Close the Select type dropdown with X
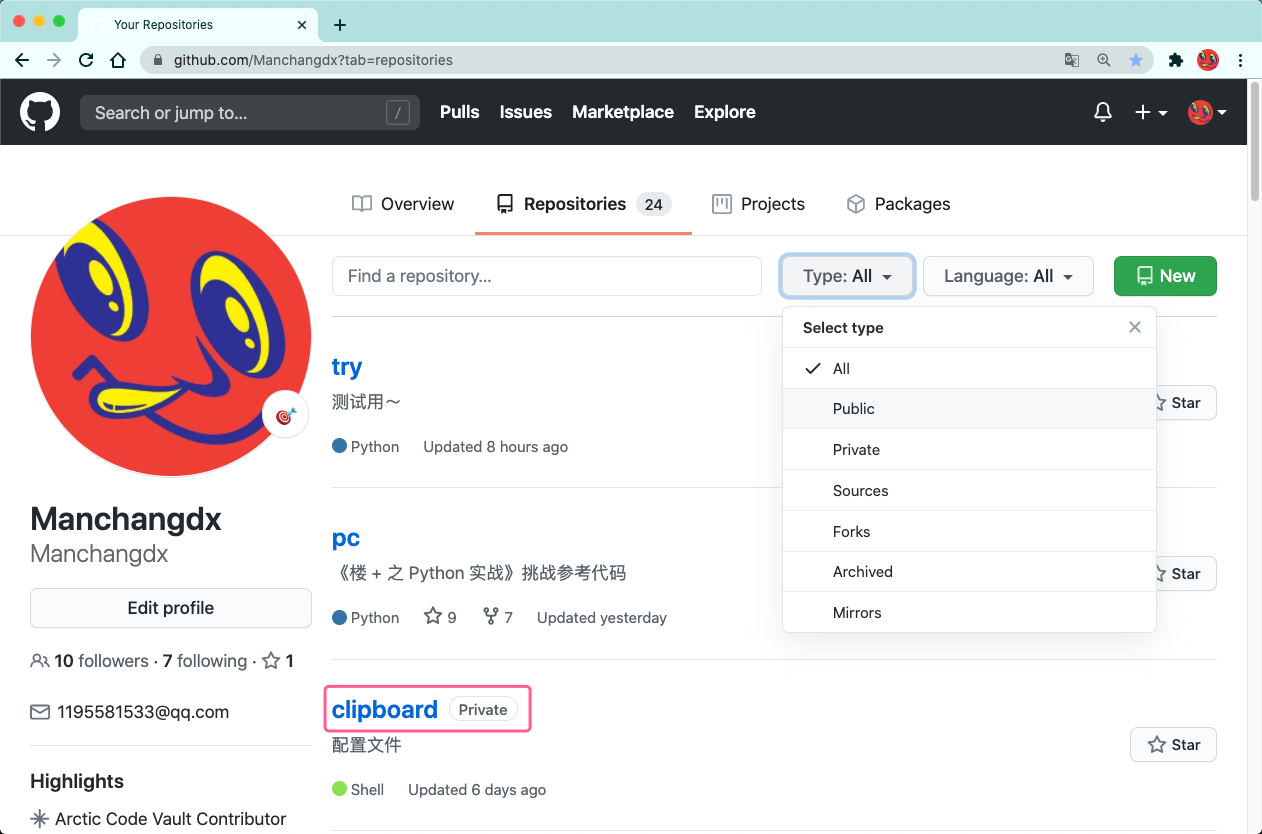Screen dimensions: 1262x834 [1135, 327]
